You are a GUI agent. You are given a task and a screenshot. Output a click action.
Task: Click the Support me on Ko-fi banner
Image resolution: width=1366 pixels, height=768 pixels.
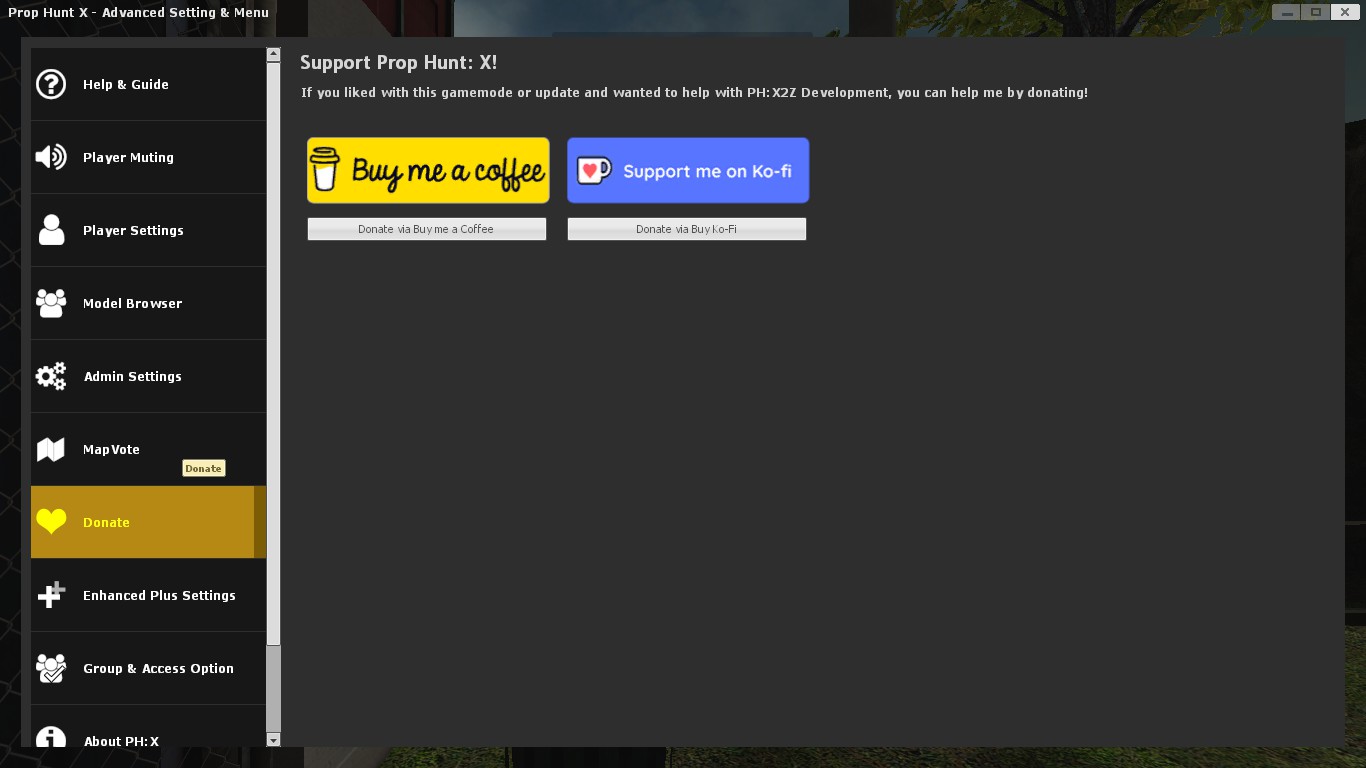pos(687,170)
